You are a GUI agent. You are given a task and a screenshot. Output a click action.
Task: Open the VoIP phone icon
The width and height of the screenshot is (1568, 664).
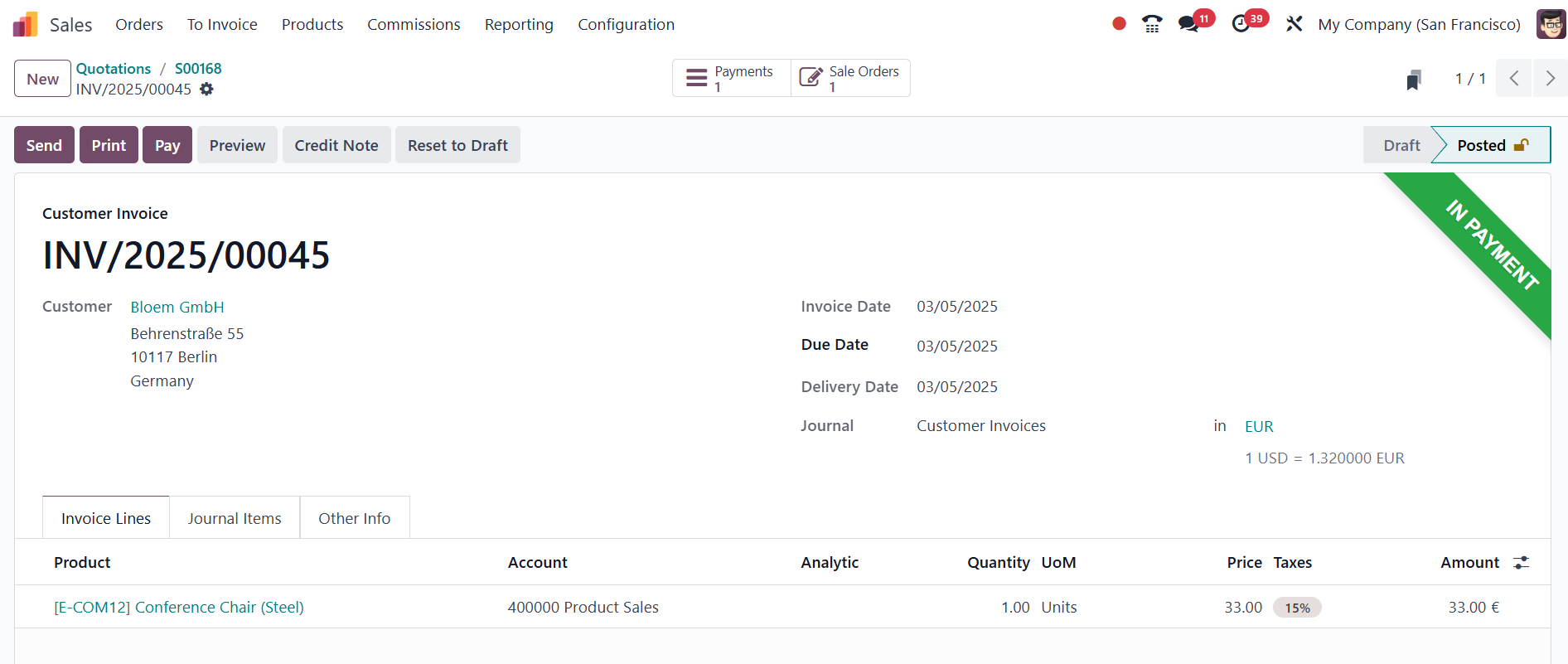pos(1152,24)
